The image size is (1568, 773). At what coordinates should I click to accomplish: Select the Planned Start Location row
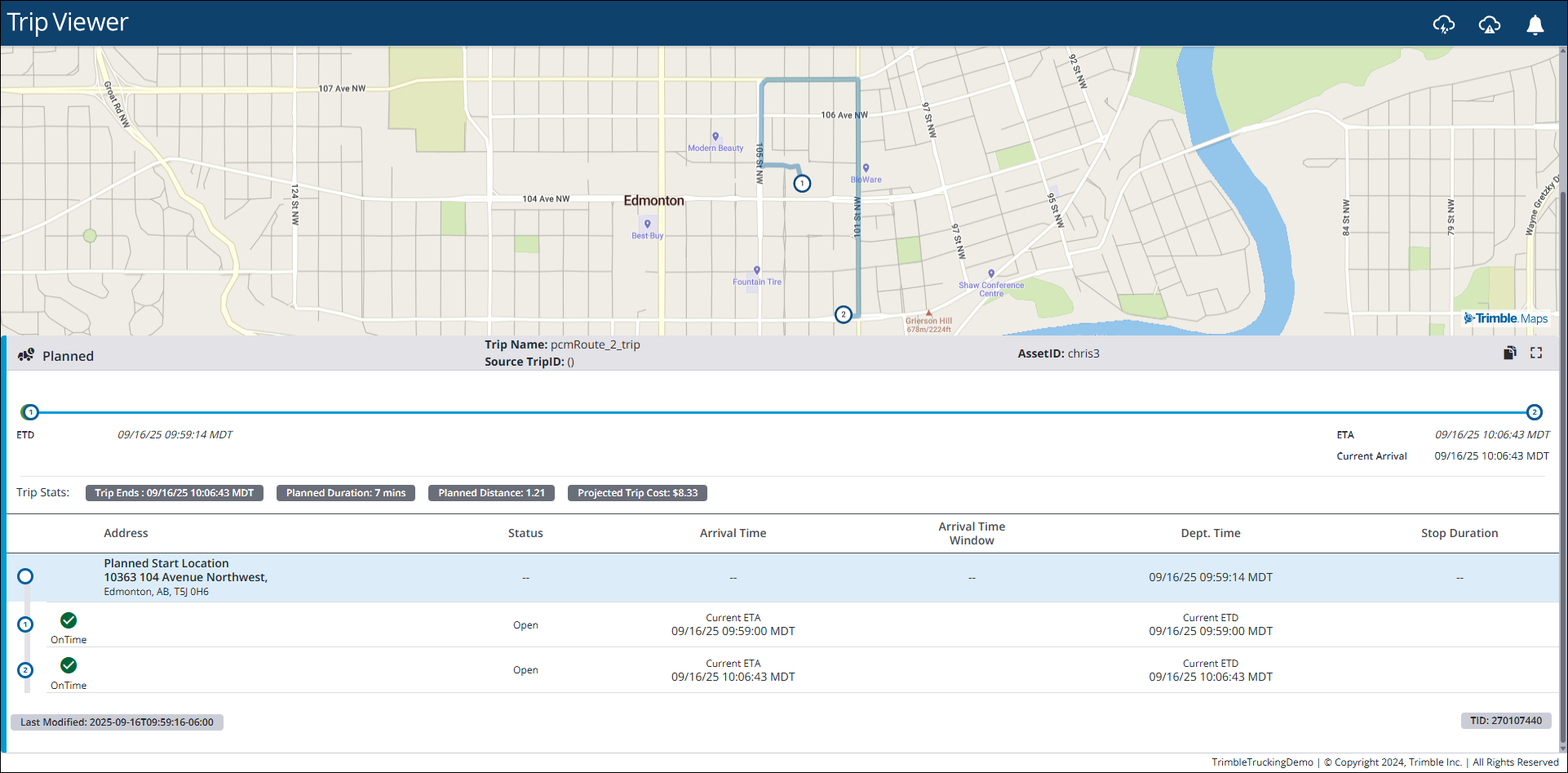782,577
